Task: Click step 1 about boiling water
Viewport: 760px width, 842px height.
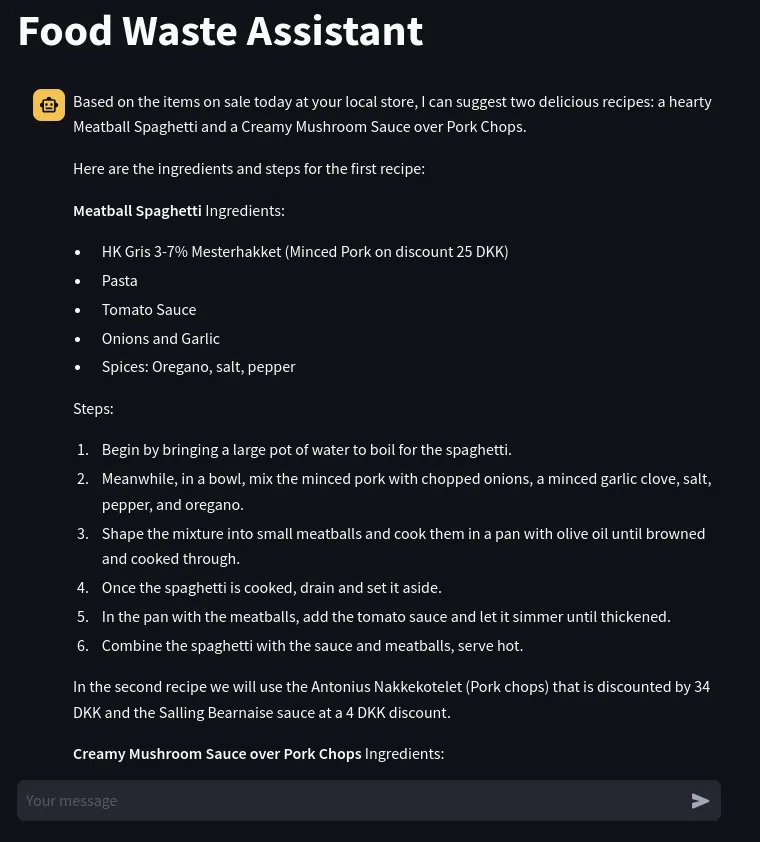Action: [x=306, y=450]
